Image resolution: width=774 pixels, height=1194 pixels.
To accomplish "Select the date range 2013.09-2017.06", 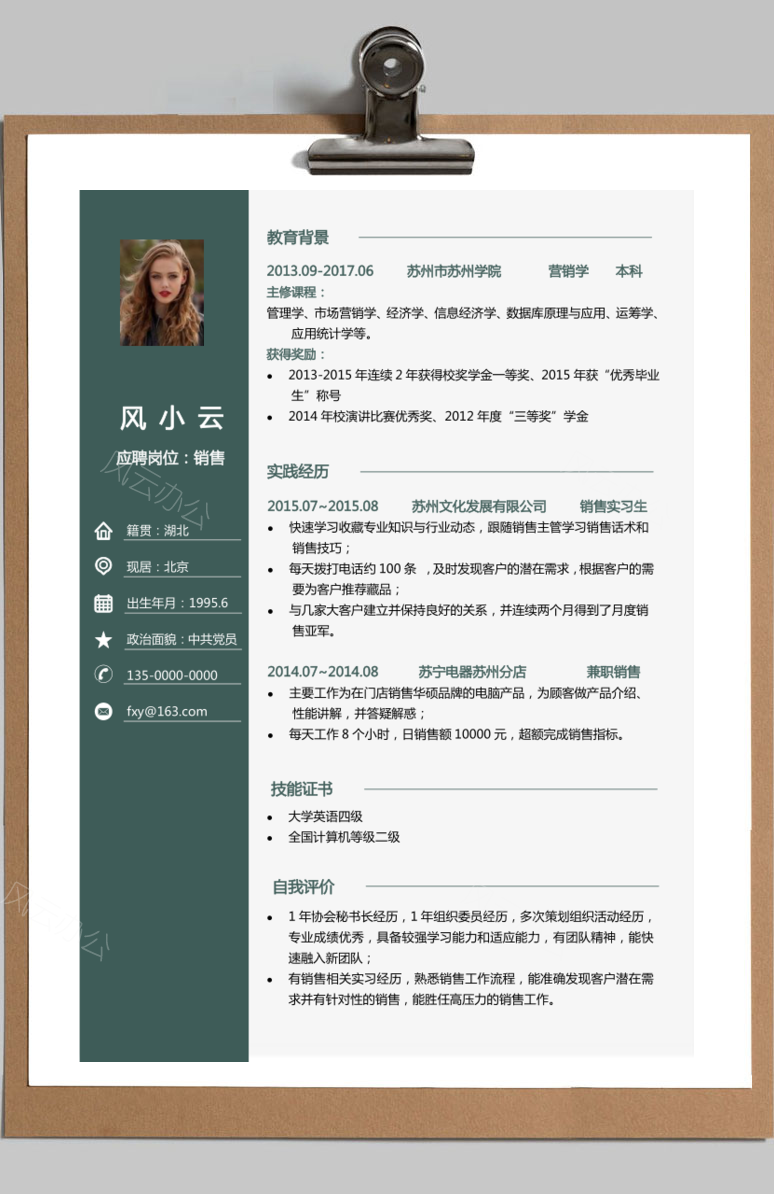I will coord(320,271).
